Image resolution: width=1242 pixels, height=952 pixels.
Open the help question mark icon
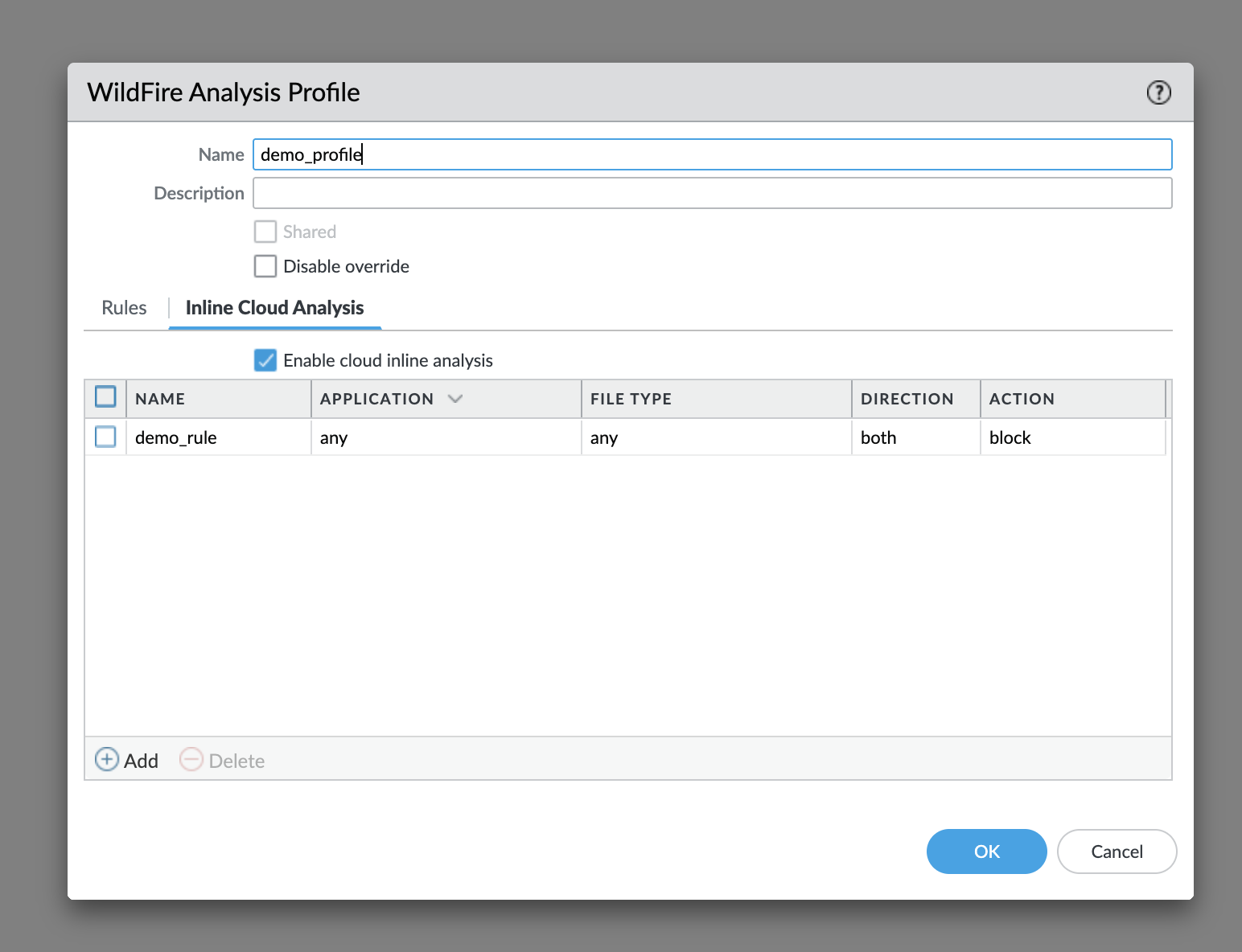1158,92
